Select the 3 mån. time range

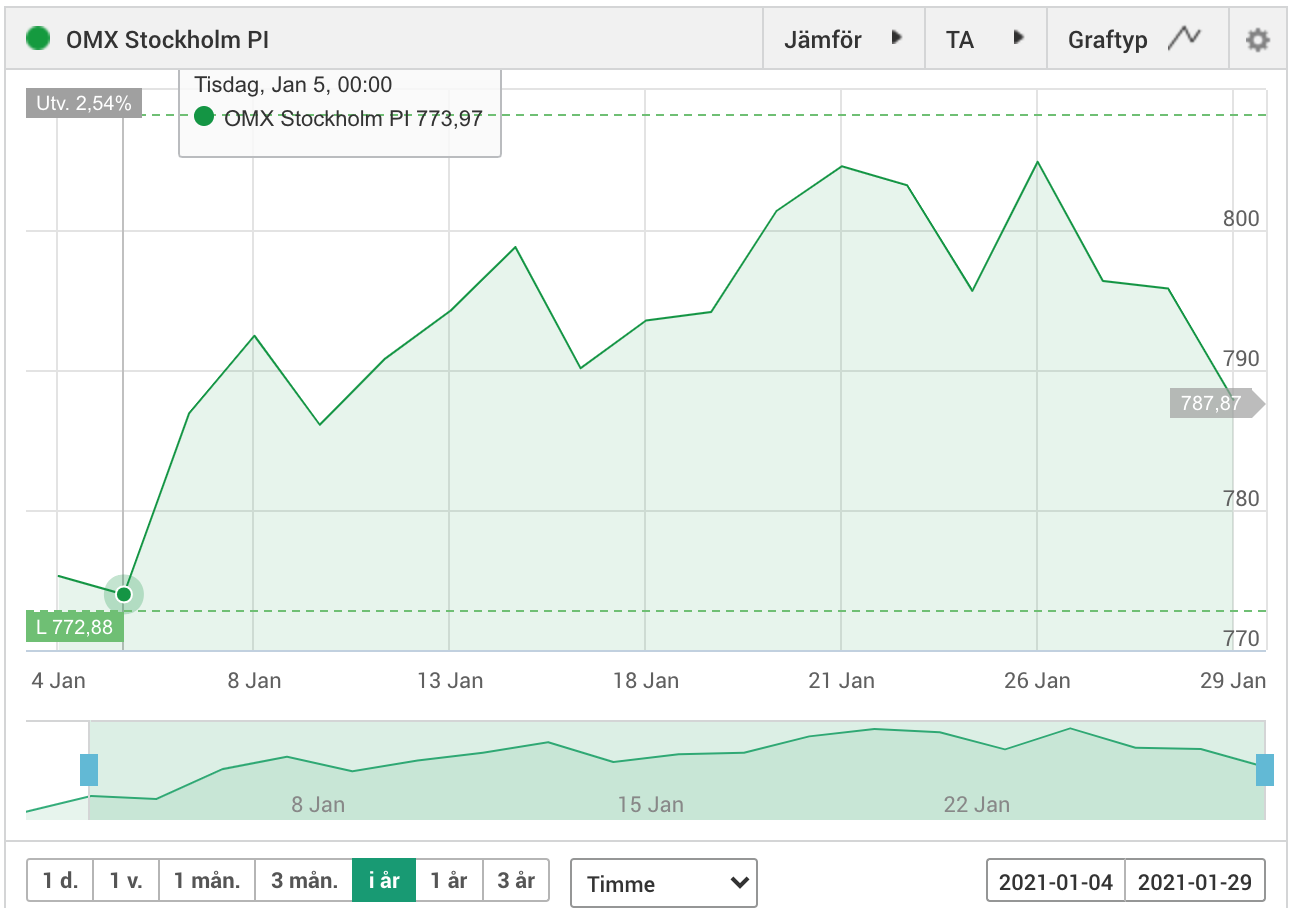coord(304,881)
